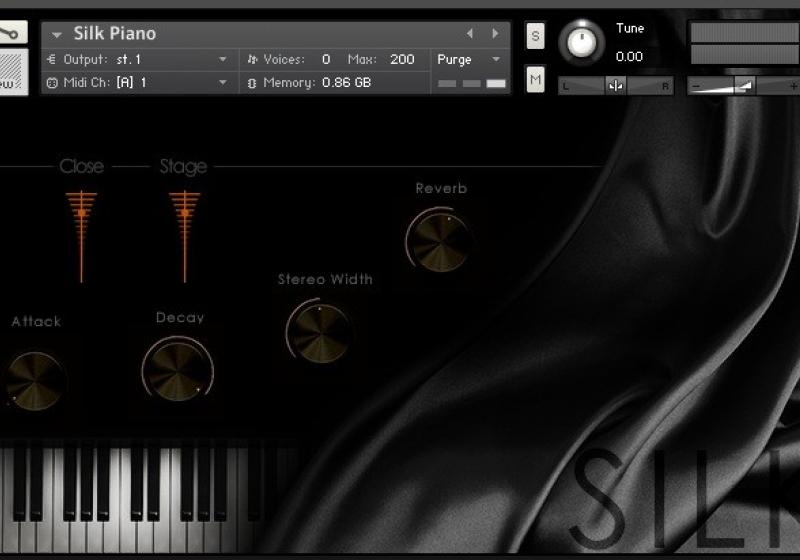This screenshot has height=560, width=800.
Task: Click the Decay knob
Action: point(178,371)
